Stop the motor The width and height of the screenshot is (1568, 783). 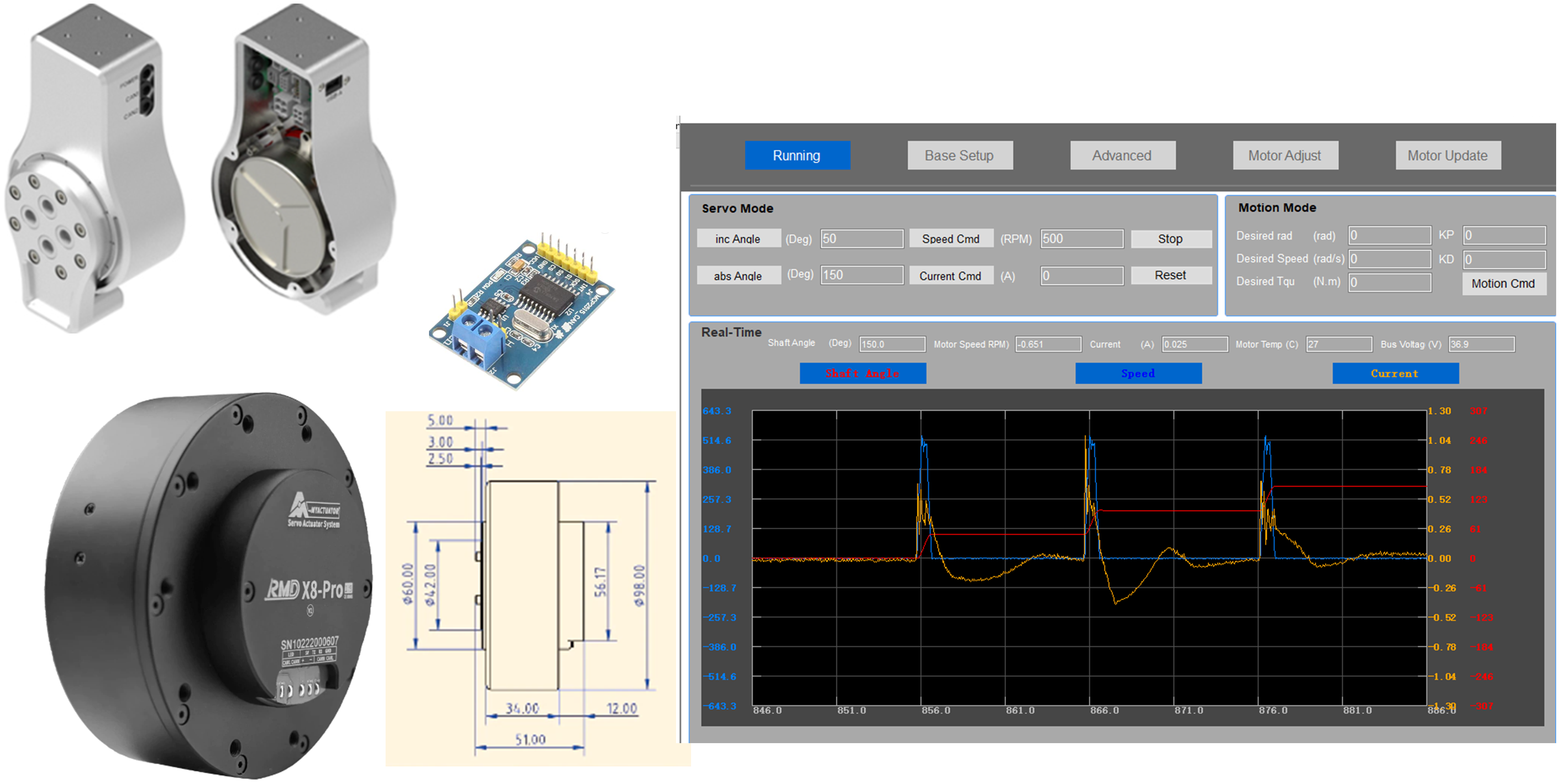pos(1171,239)
